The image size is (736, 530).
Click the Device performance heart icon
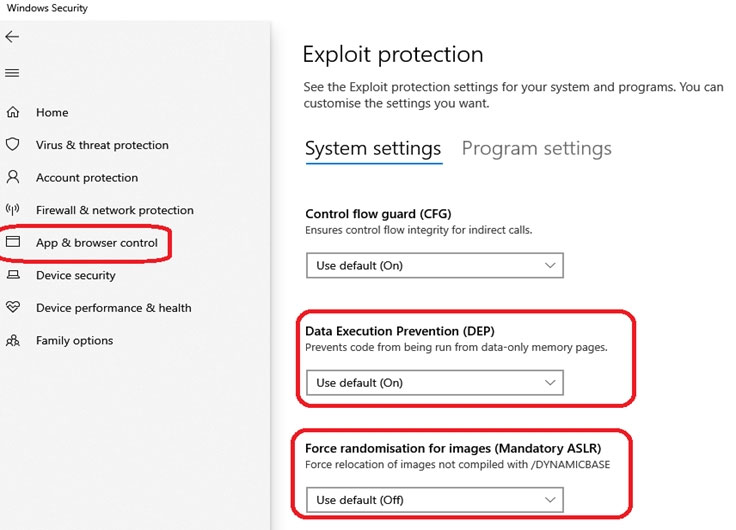click(13, 307)
